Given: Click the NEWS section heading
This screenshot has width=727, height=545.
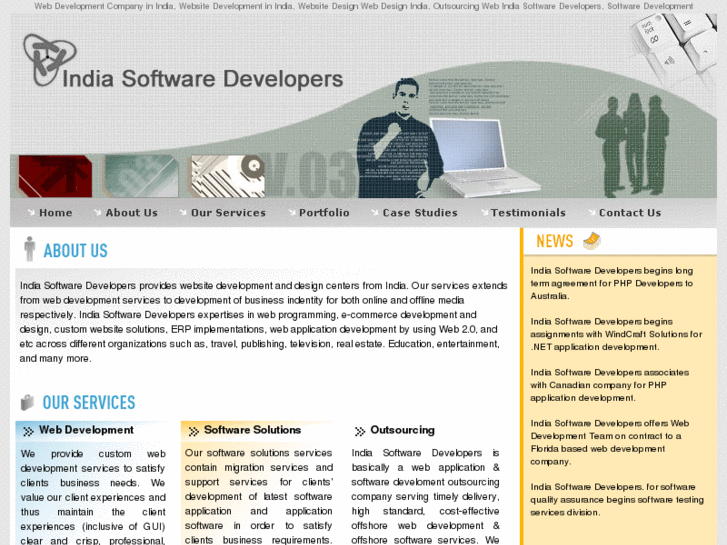Looking at the screenshot, I should pos(555,241).
